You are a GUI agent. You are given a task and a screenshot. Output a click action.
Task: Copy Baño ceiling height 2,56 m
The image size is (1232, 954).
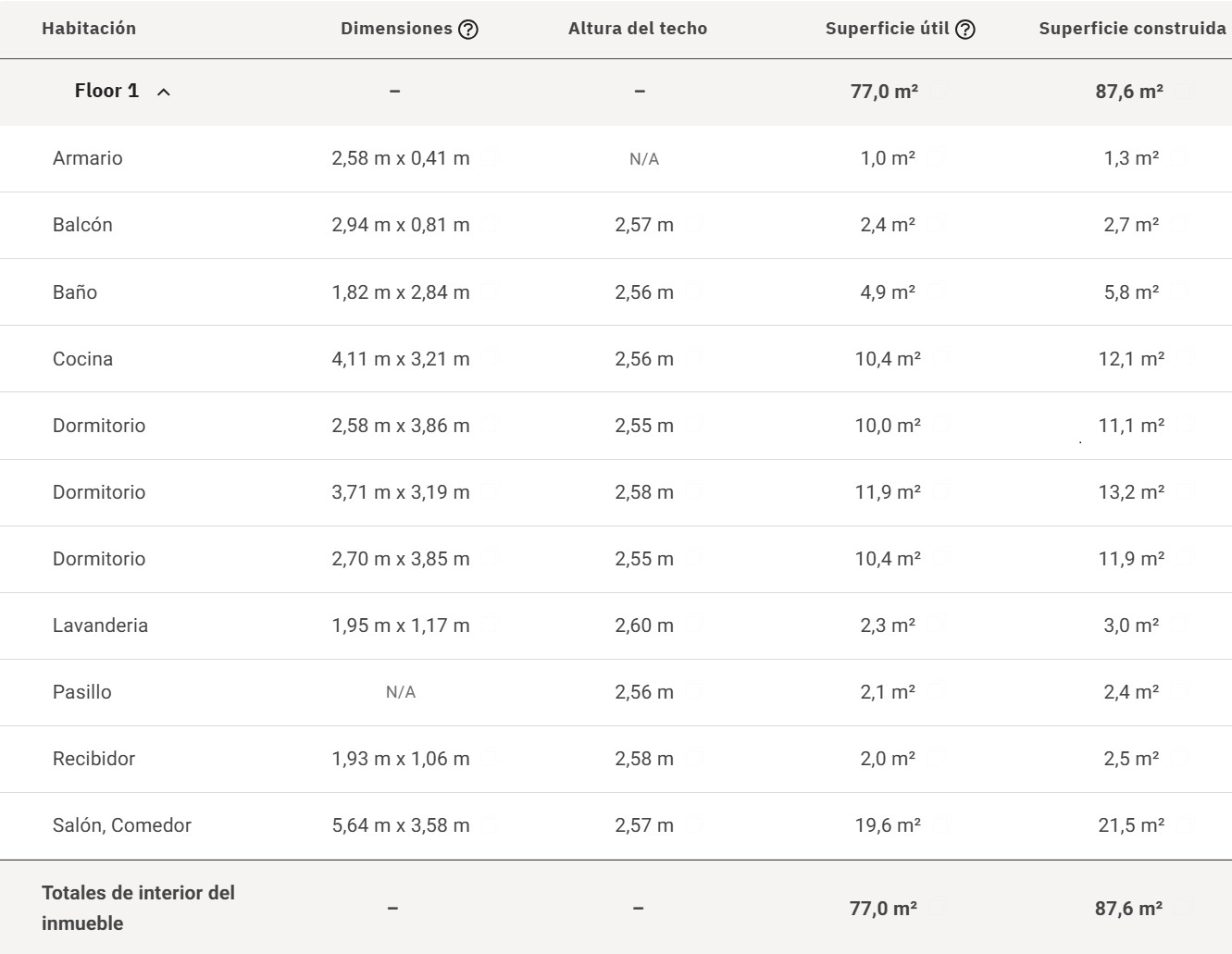click(694, 291)
